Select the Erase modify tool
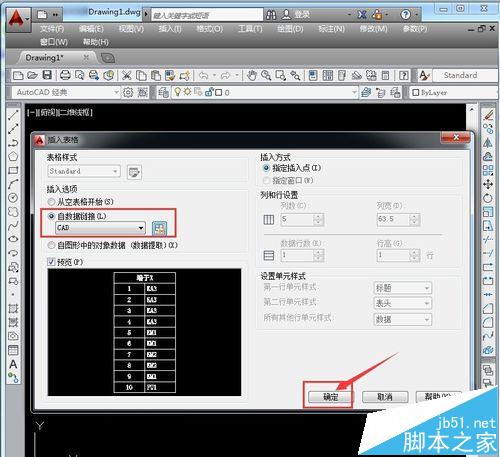500x457 pixels. coord(488,116)
